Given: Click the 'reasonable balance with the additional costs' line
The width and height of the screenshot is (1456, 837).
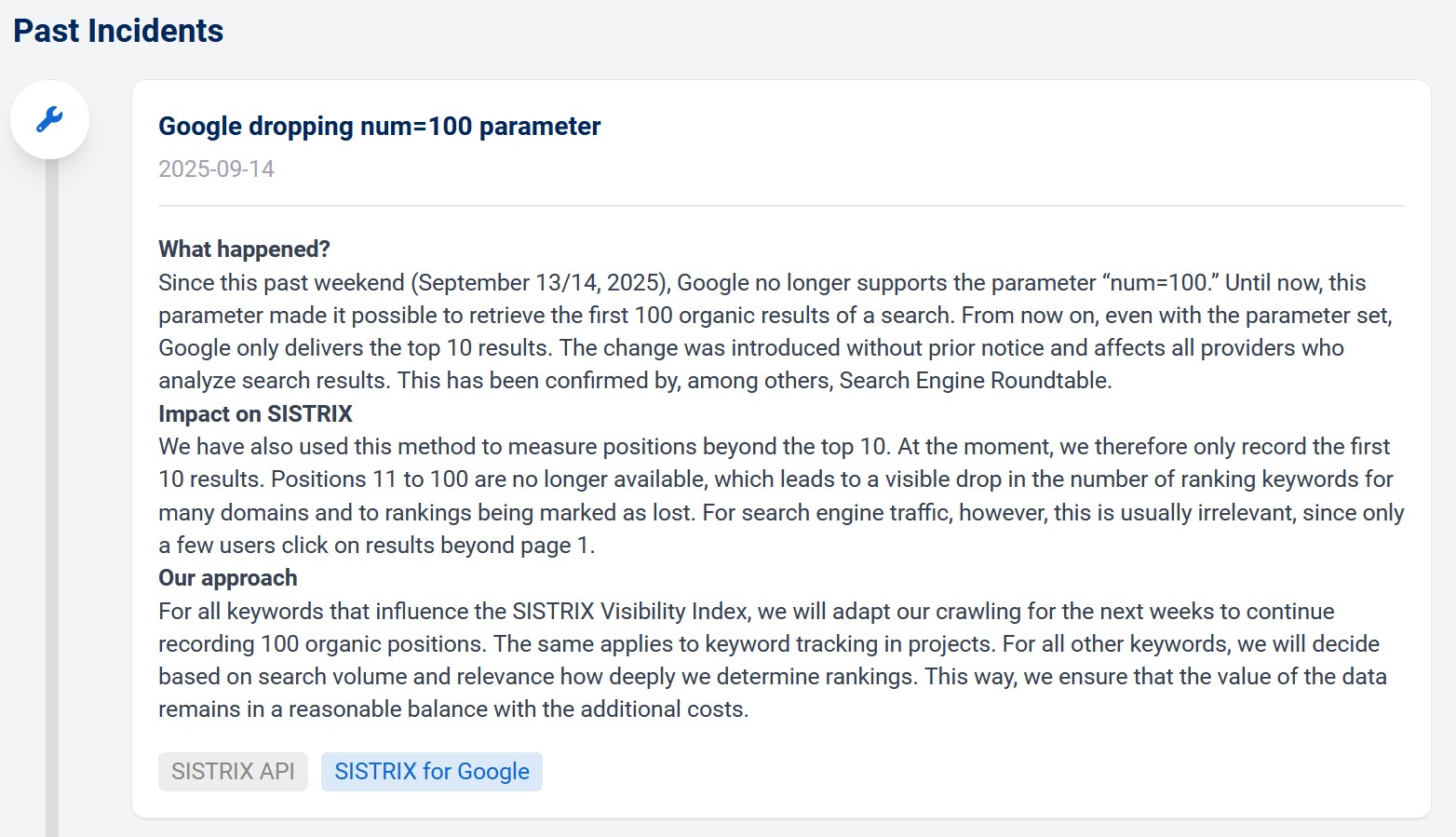Looking at the screenshot, I should coord(518,709).
